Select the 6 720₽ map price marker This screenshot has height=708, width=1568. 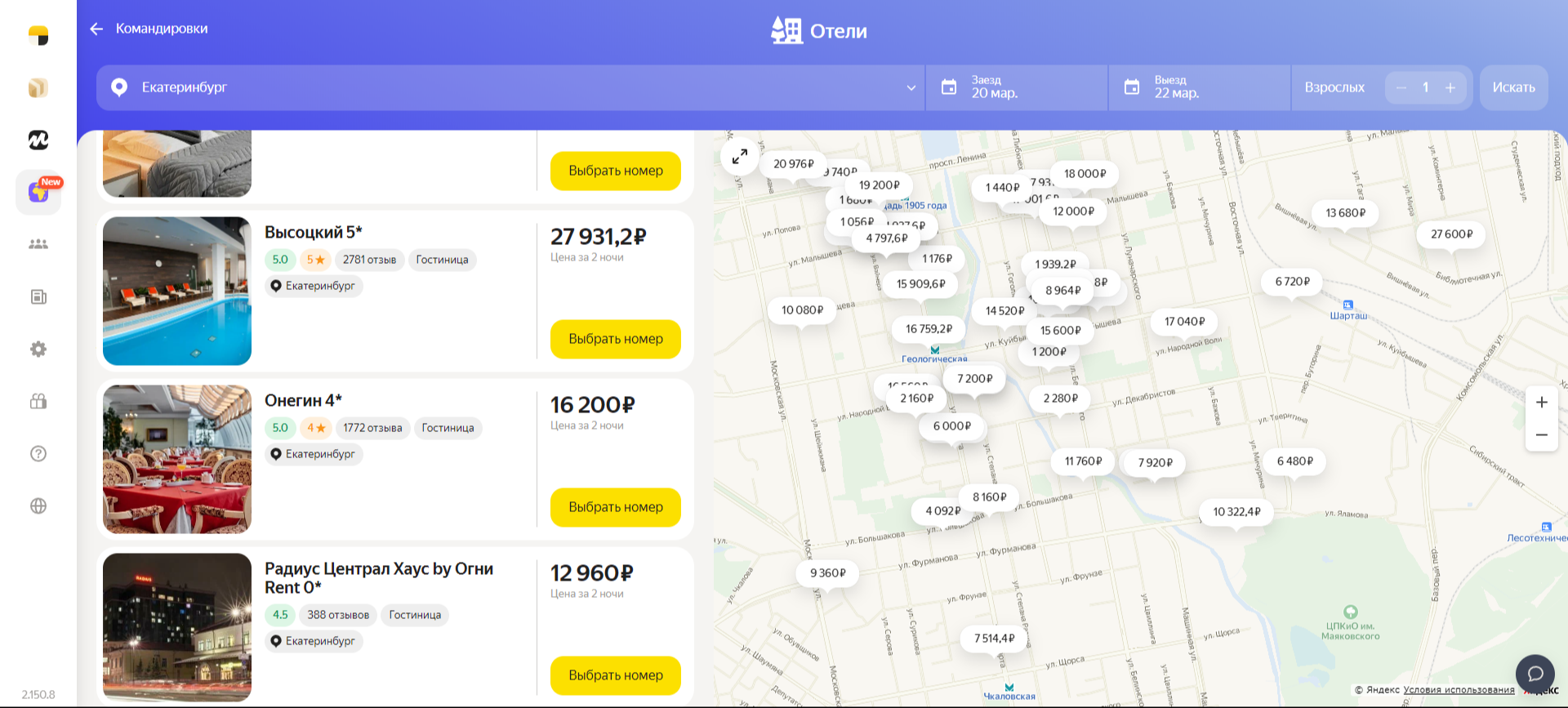[x=1293, y=282]
